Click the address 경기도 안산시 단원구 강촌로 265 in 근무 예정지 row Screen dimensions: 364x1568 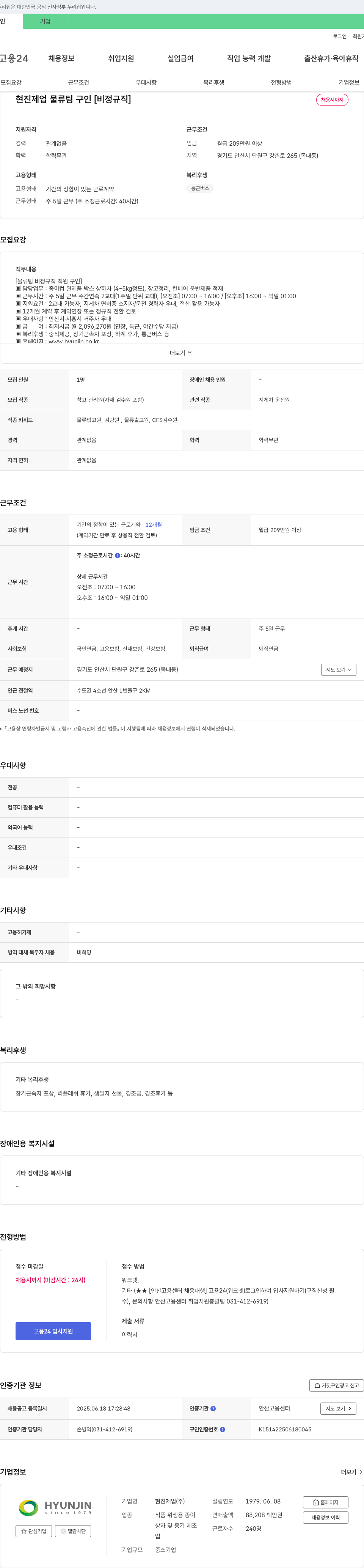coord(127,669)
